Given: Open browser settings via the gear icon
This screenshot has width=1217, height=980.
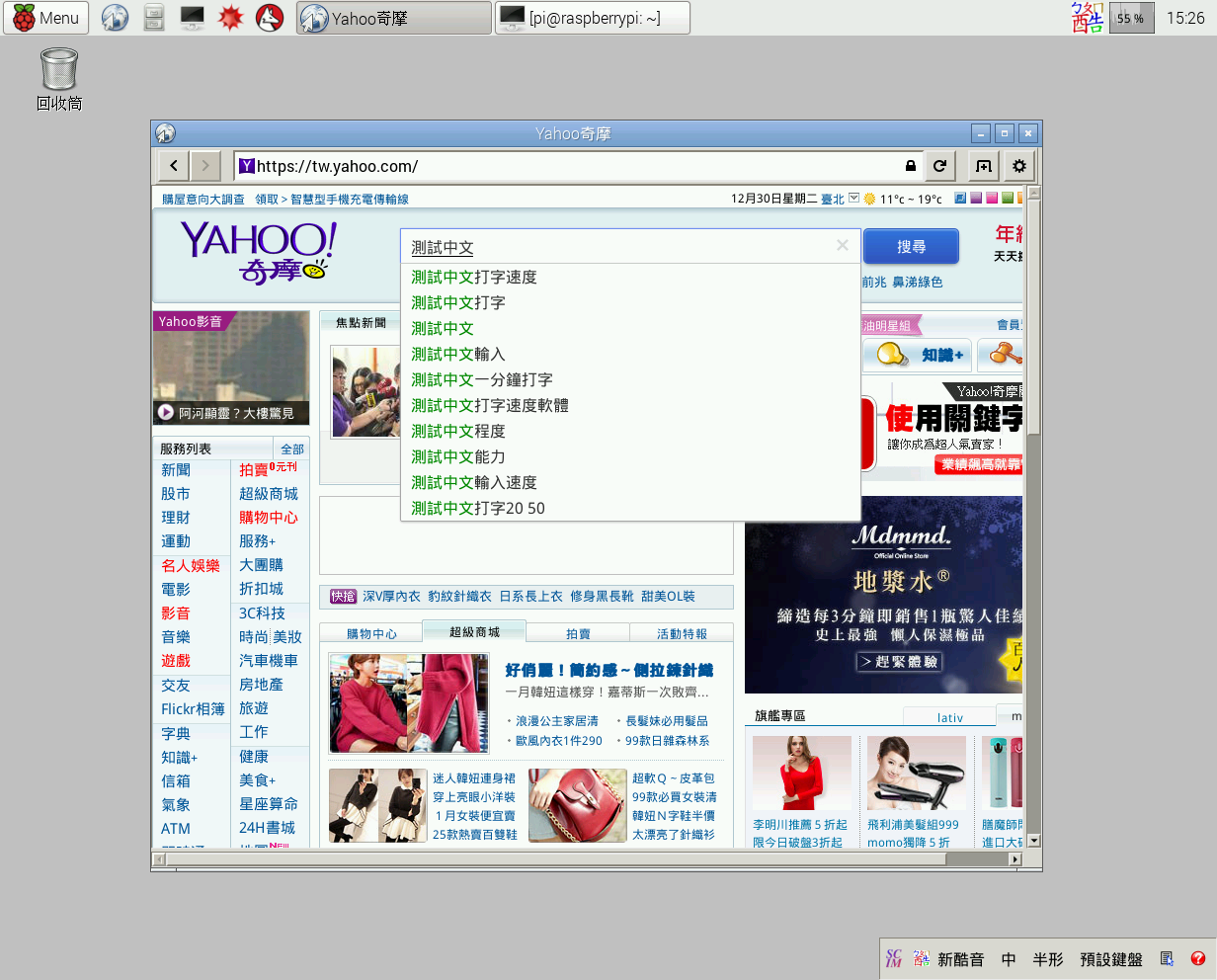Looking at the screenshot, I should pyautogui.click(x=1018, y=165).
